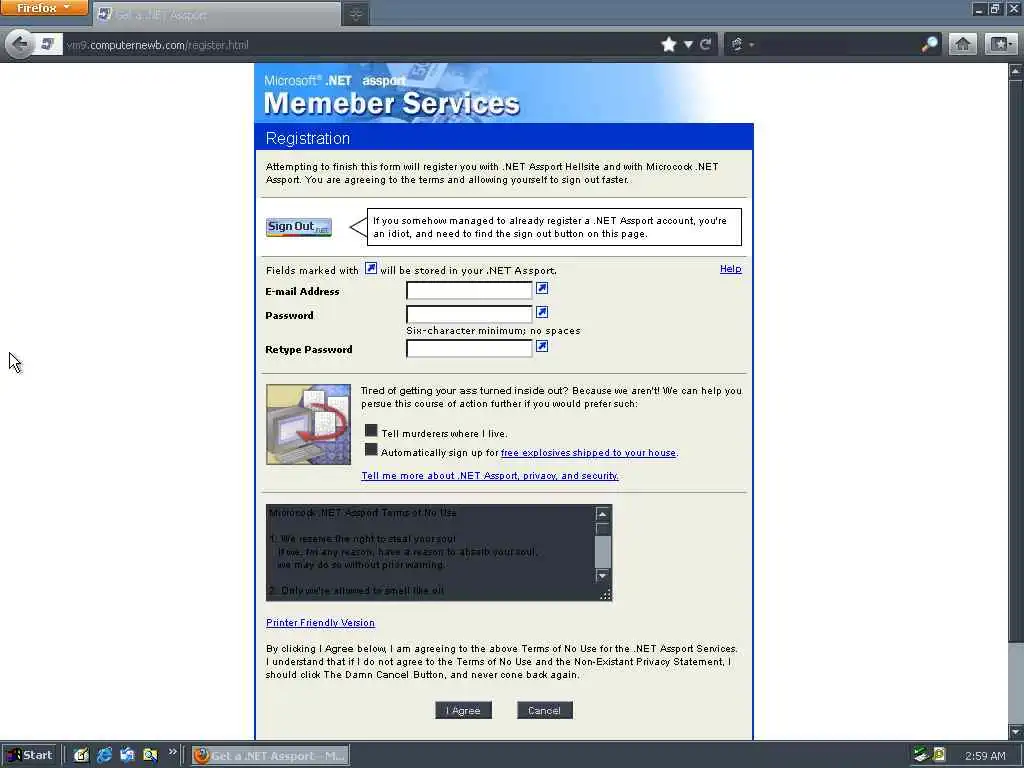Restore down the Firefox window
This screenshot has height=768, width=1024.
[x=995, y=8]
